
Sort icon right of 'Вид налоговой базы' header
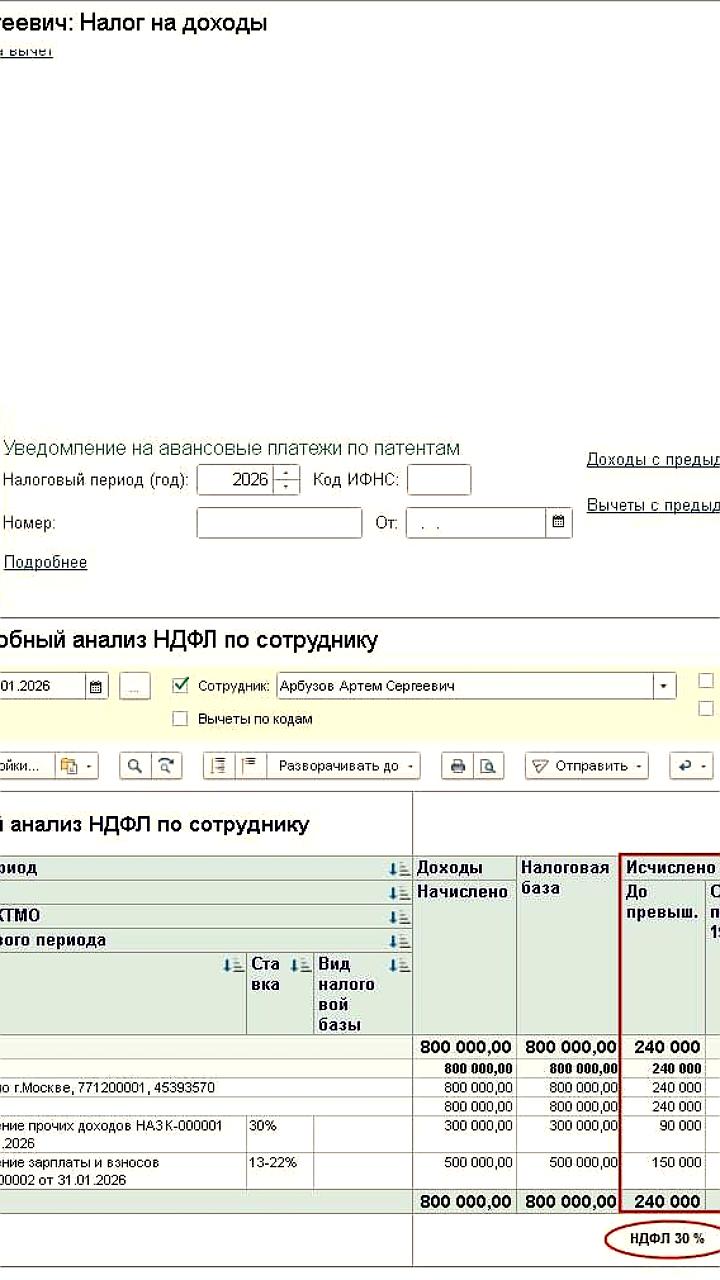[x=399, y=966]
